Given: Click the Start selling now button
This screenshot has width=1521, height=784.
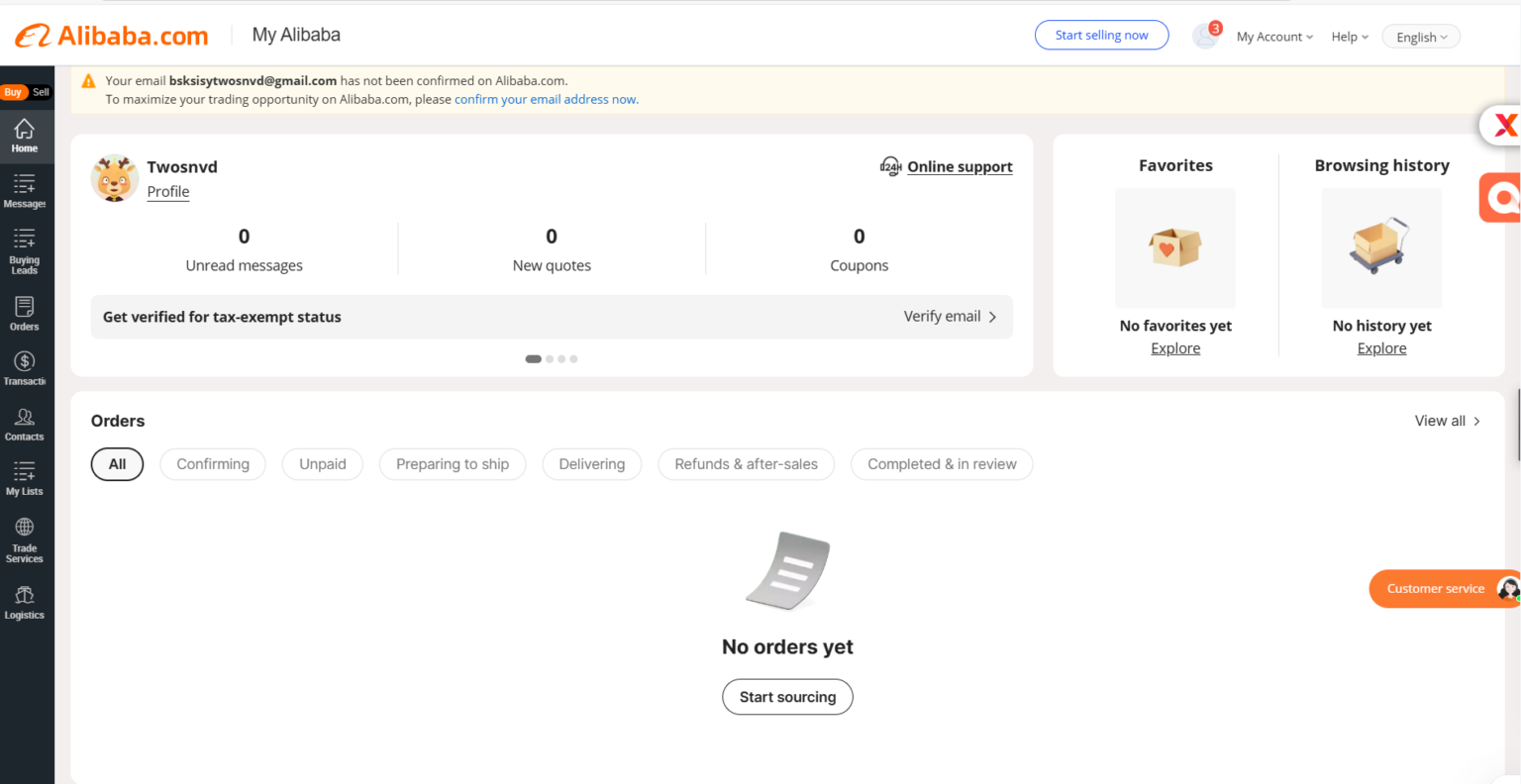Looking at the screenshot, I should (1101, 35).
